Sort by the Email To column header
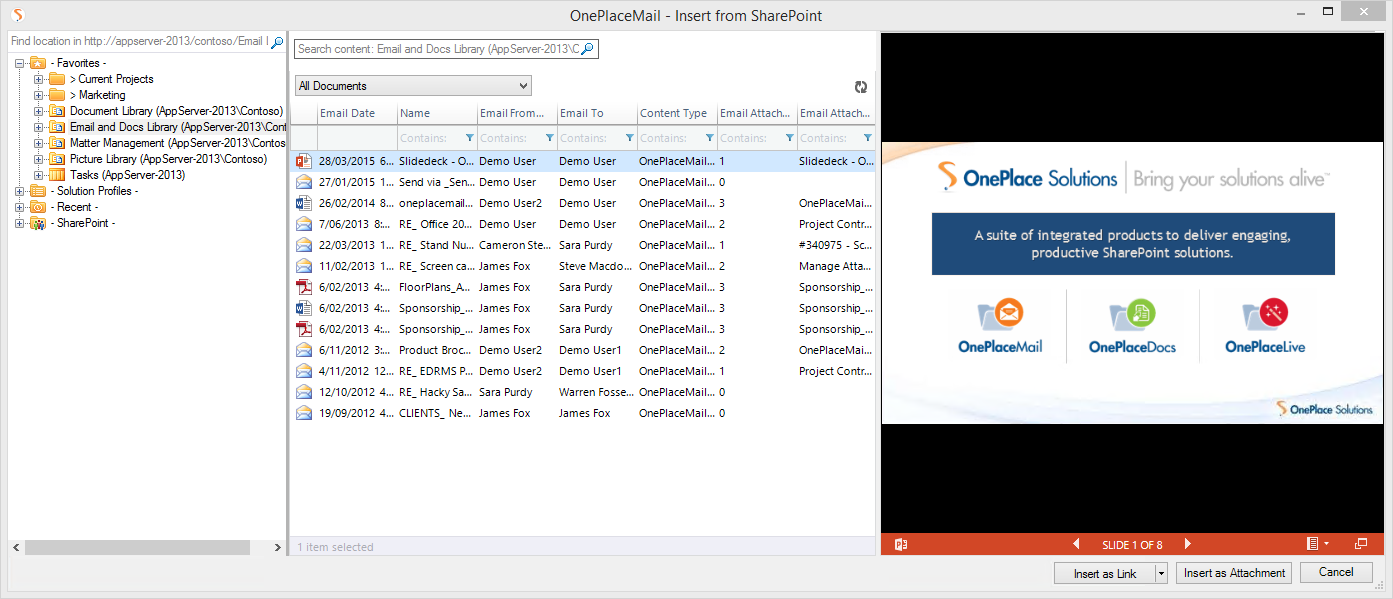Screen dimensions: 1393x599 pyautogui.click(x=597, y=113)
